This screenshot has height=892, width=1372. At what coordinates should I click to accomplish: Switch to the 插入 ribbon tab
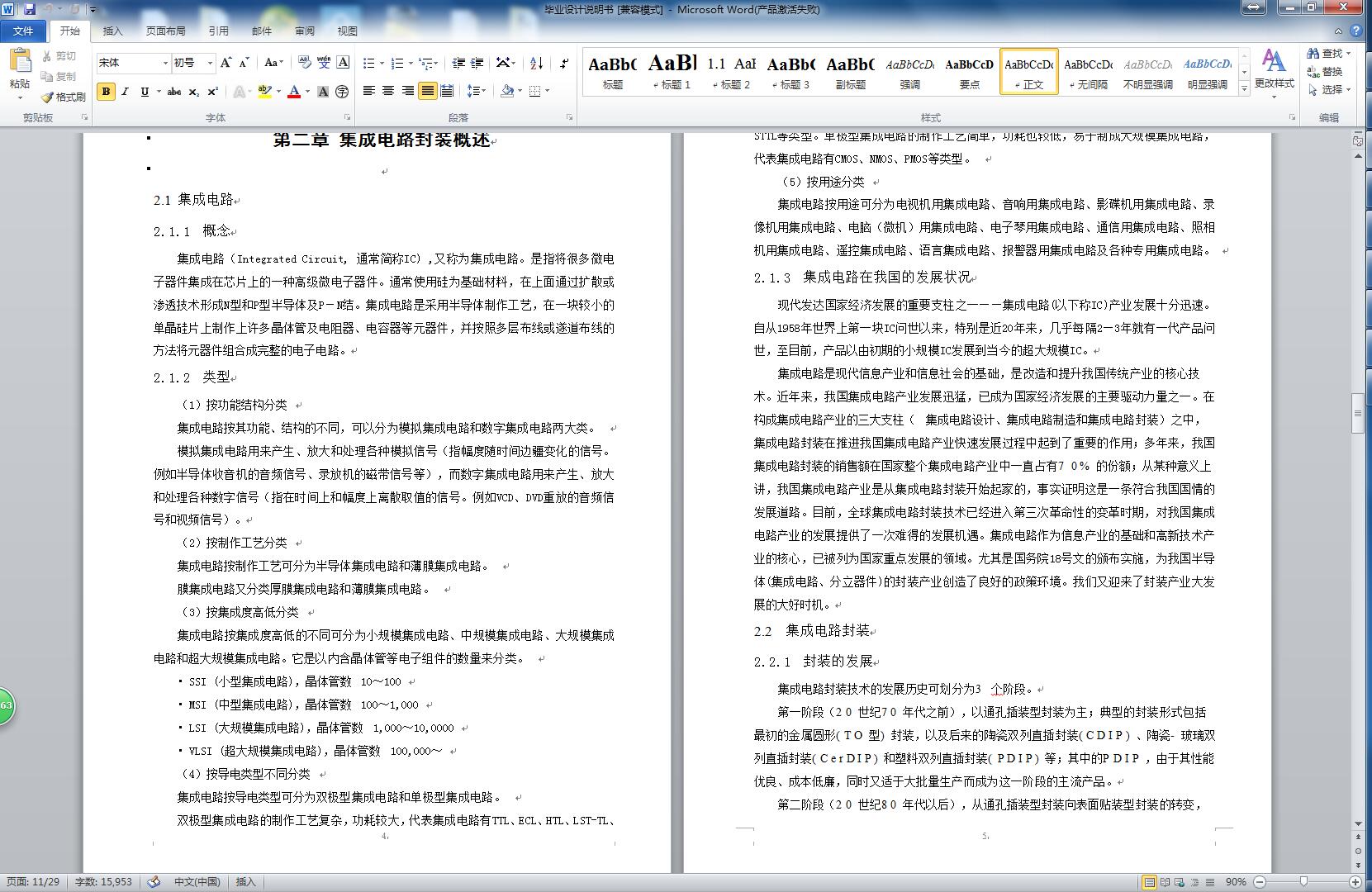pyautogui.click(x=112, y=31)
